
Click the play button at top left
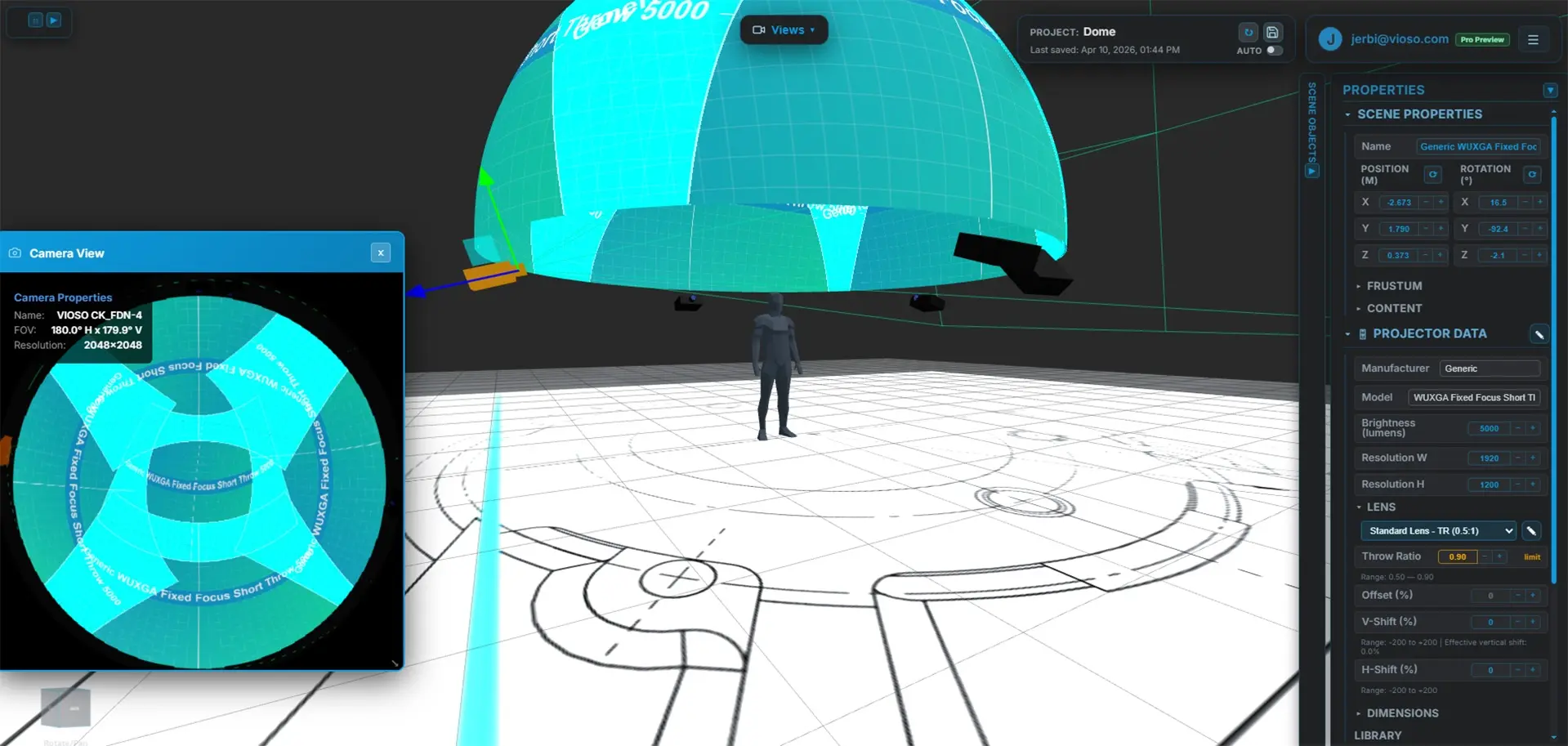(x=54, y=20)
